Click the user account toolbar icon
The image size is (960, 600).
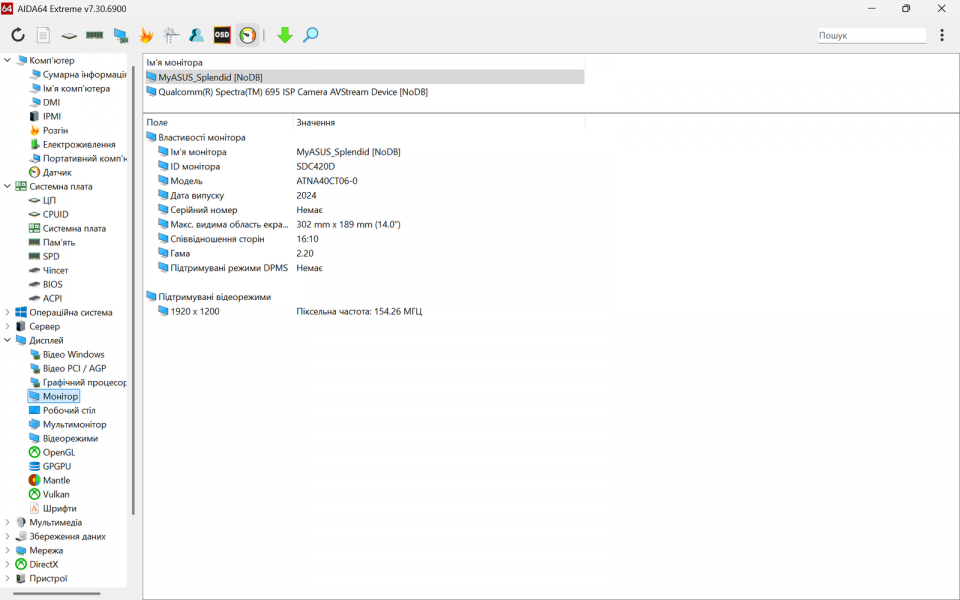197,35
